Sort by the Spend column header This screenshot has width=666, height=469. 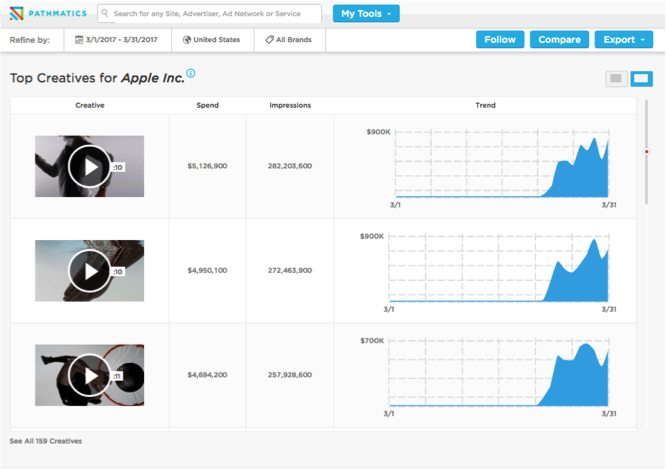tap(208, 105)
